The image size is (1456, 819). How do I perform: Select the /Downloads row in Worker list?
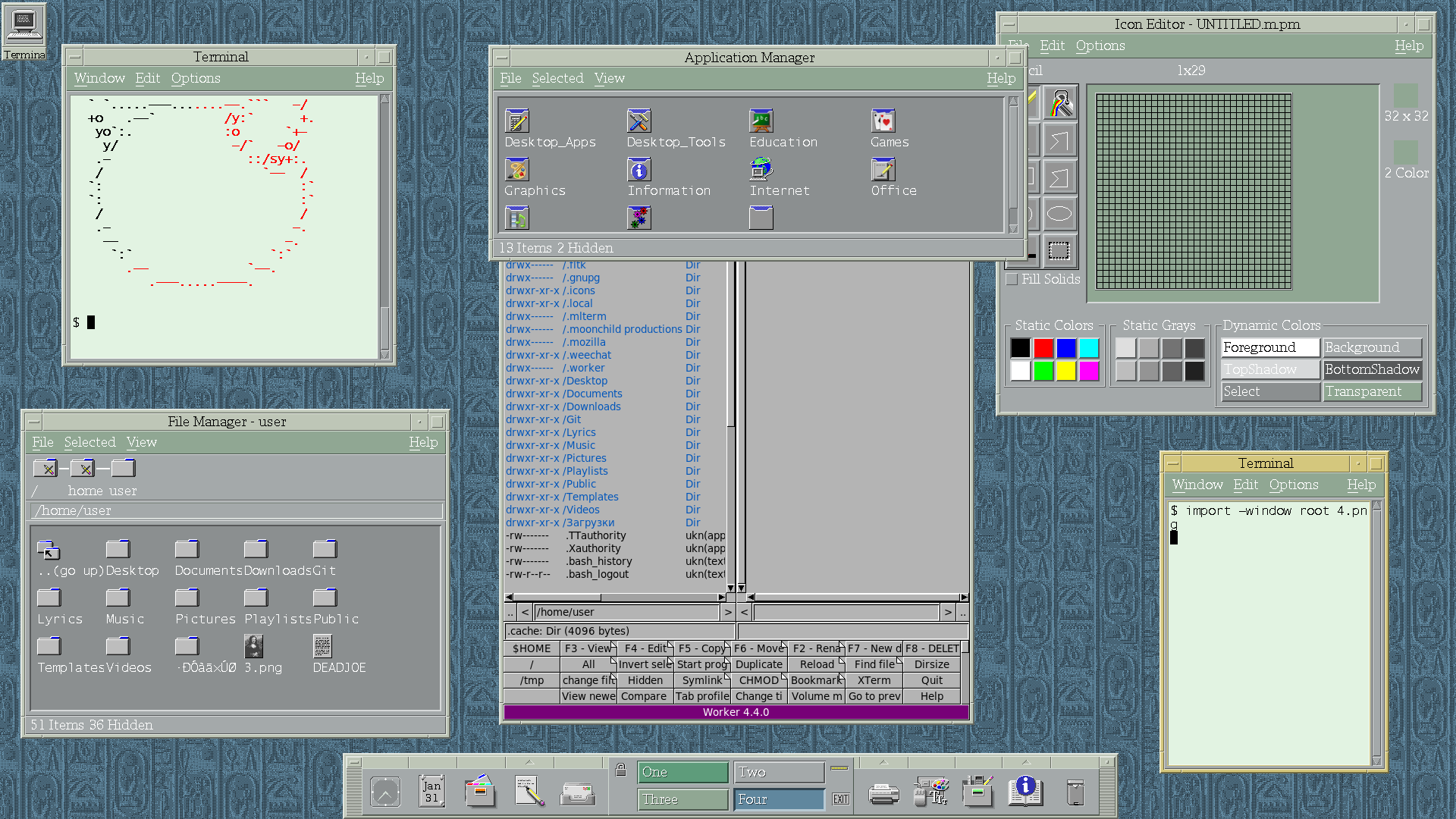[x=614, y=406]
